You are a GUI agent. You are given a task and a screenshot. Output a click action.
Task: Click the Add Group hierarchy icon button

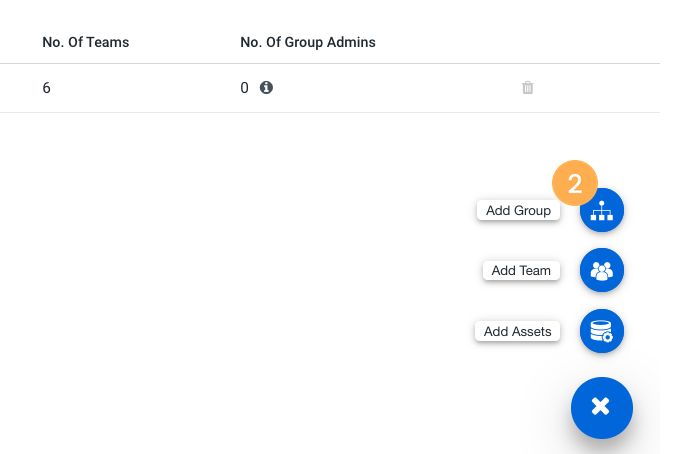[601, 210]
